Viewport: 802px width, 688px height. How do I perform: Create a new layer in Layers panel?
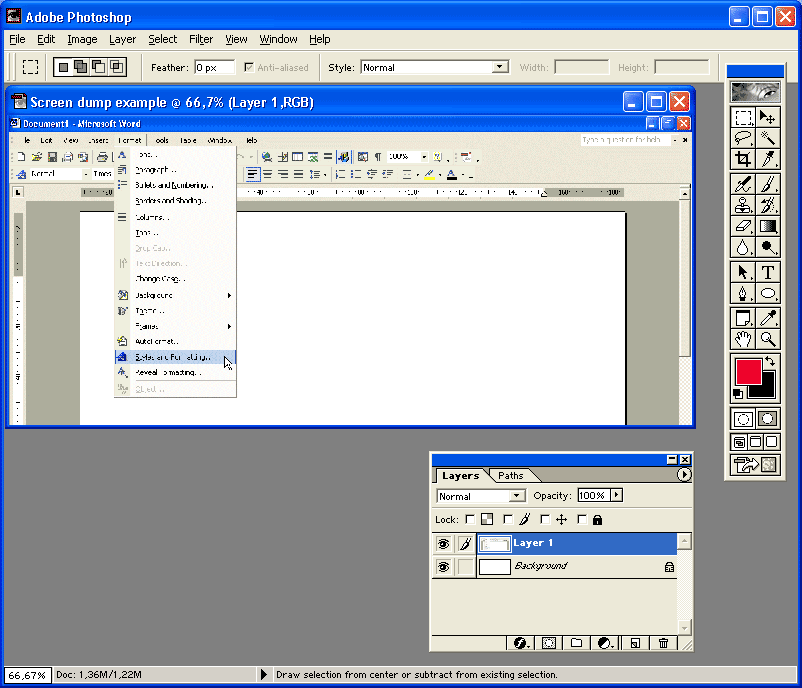pyautogui.click(x=635, y=643)
